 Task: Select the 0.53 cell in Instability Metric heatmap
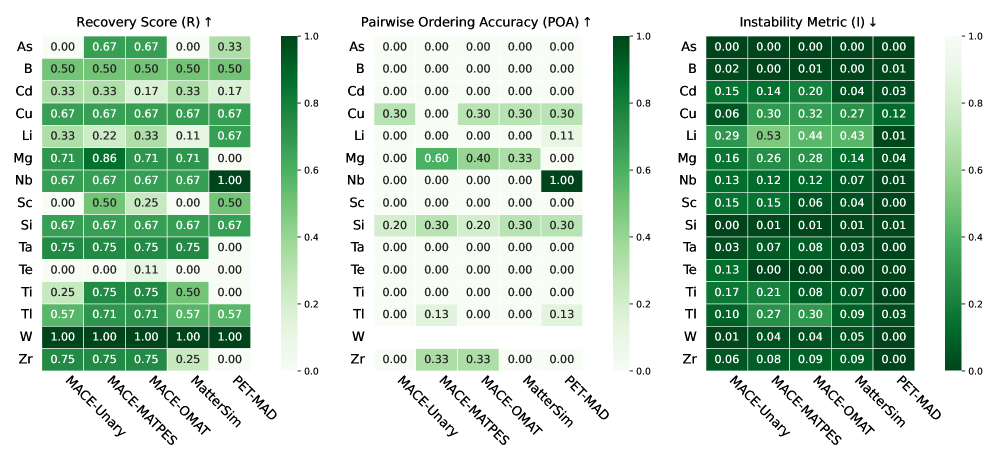tap(769, 136)
